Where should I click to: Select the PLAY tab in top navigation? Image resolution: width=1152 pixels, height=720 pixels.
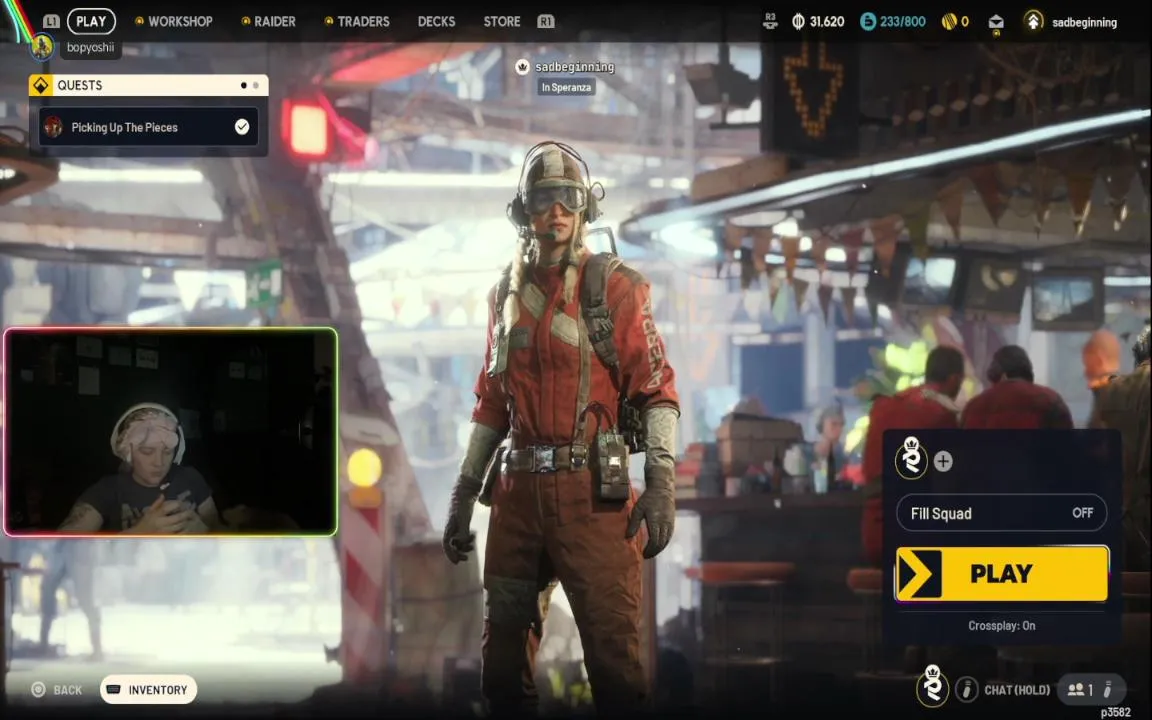tap(91, 21)
